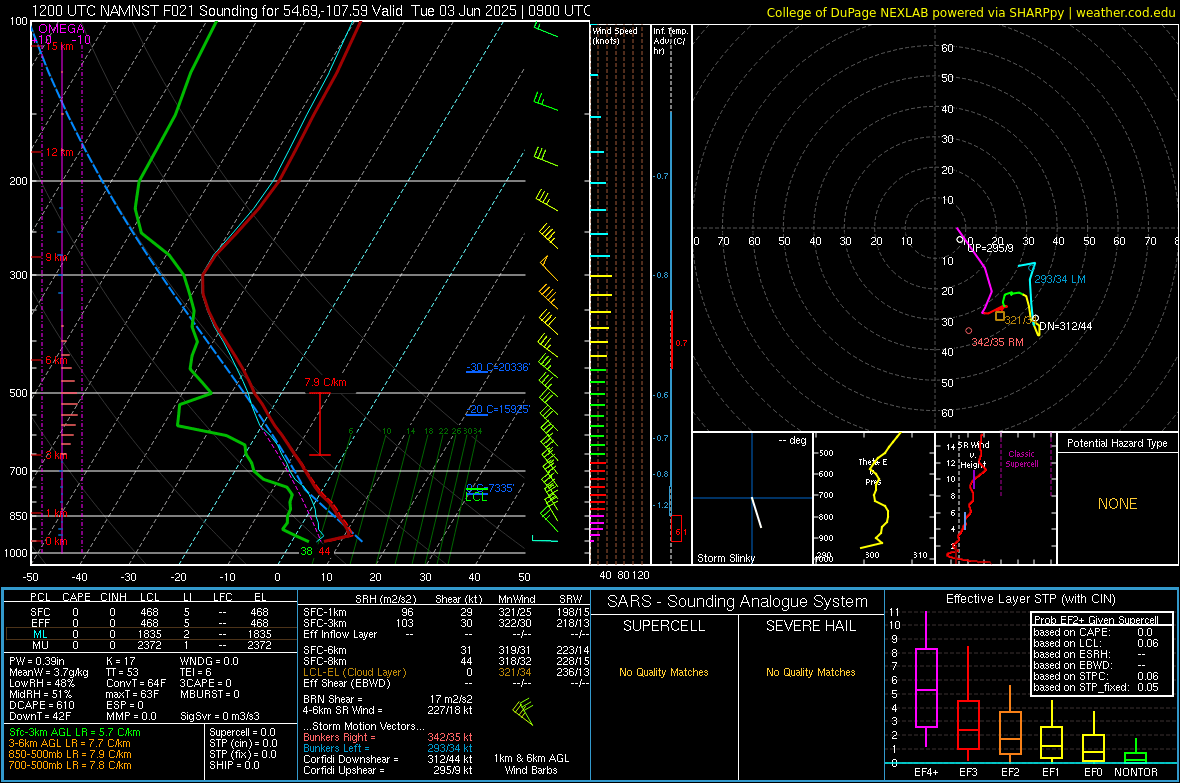Screen dimensions: 1180x783
Task: Click the SFC parcel row label
Action: [x=40, y=612]
